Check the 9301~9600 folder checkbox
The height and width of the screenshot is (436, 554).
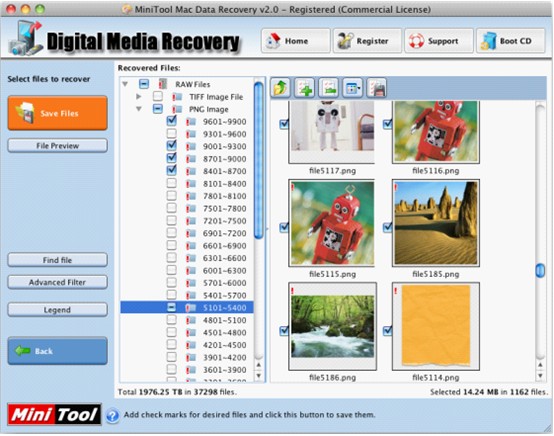171,134
